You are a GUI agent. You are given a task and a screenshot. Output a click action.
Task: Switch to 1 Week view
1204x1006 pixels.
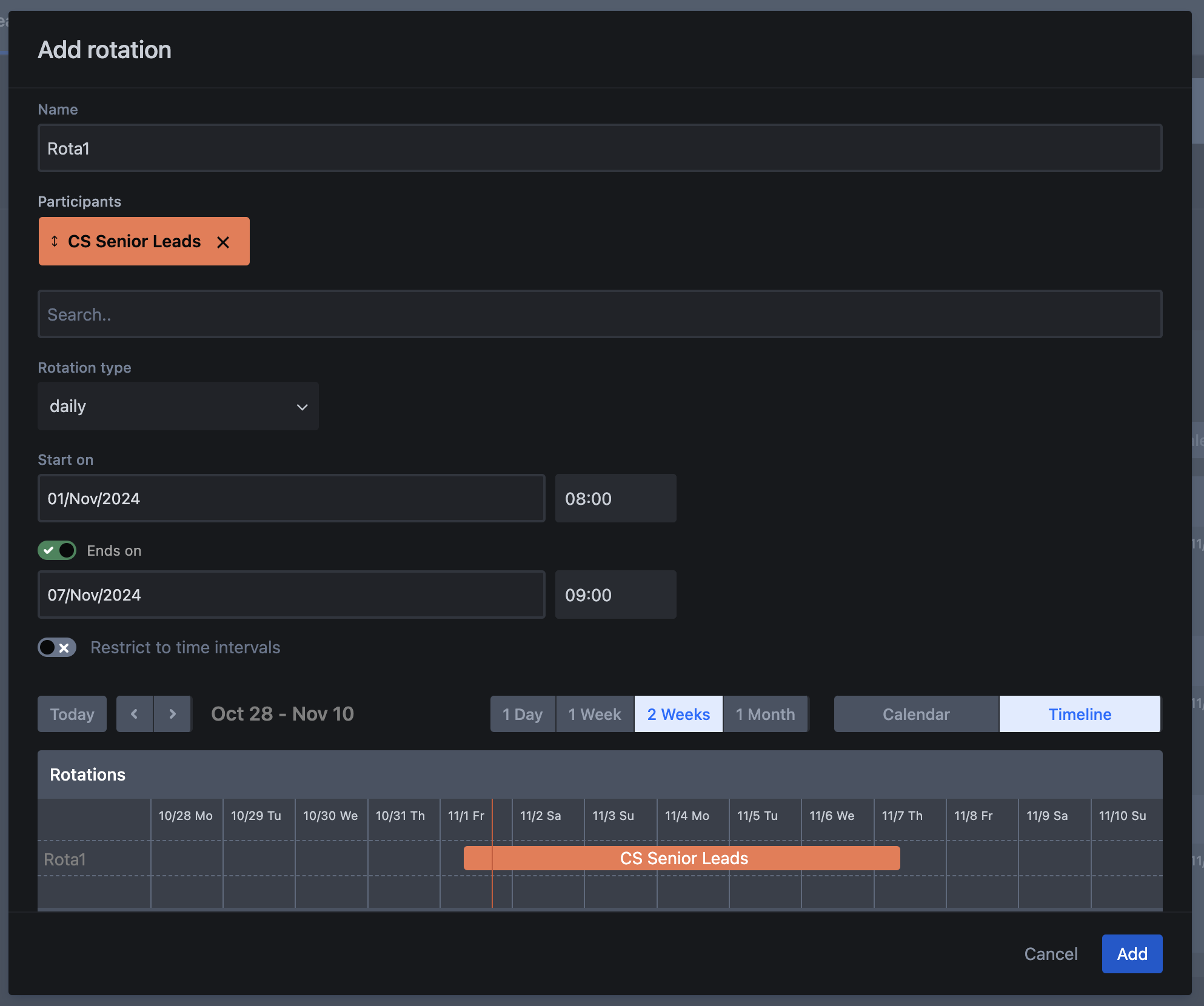595,714
